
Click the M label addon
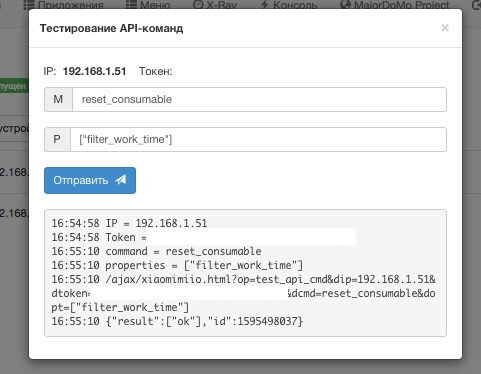[x=58, y=99]
